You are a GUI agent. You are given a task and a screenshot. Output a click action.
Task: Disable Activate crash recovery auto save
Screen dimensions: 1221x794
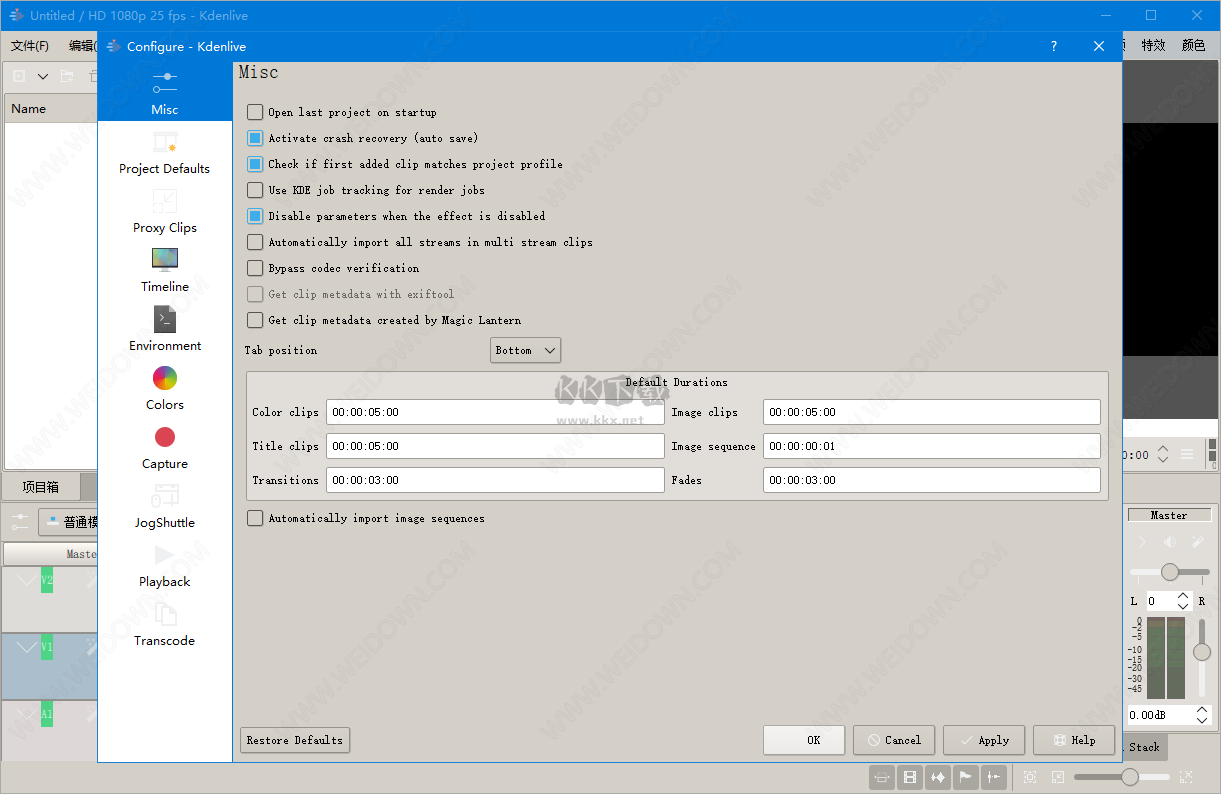(255, 138)
